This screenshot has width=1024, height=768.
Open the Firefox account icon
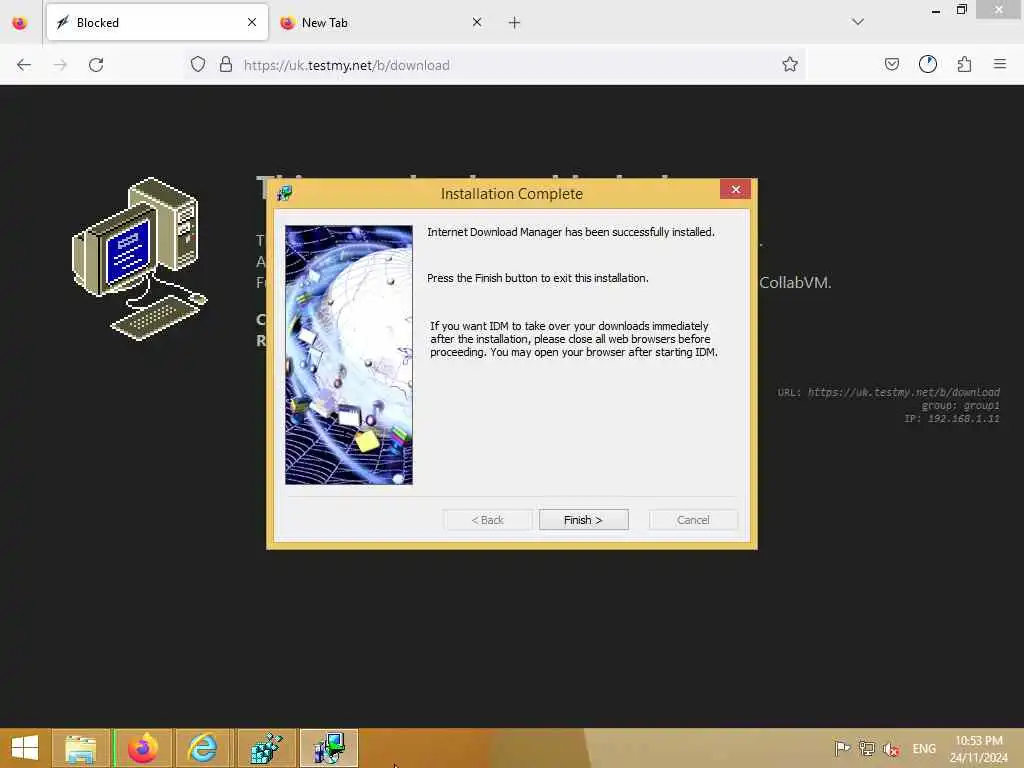[x=928, y=64]
